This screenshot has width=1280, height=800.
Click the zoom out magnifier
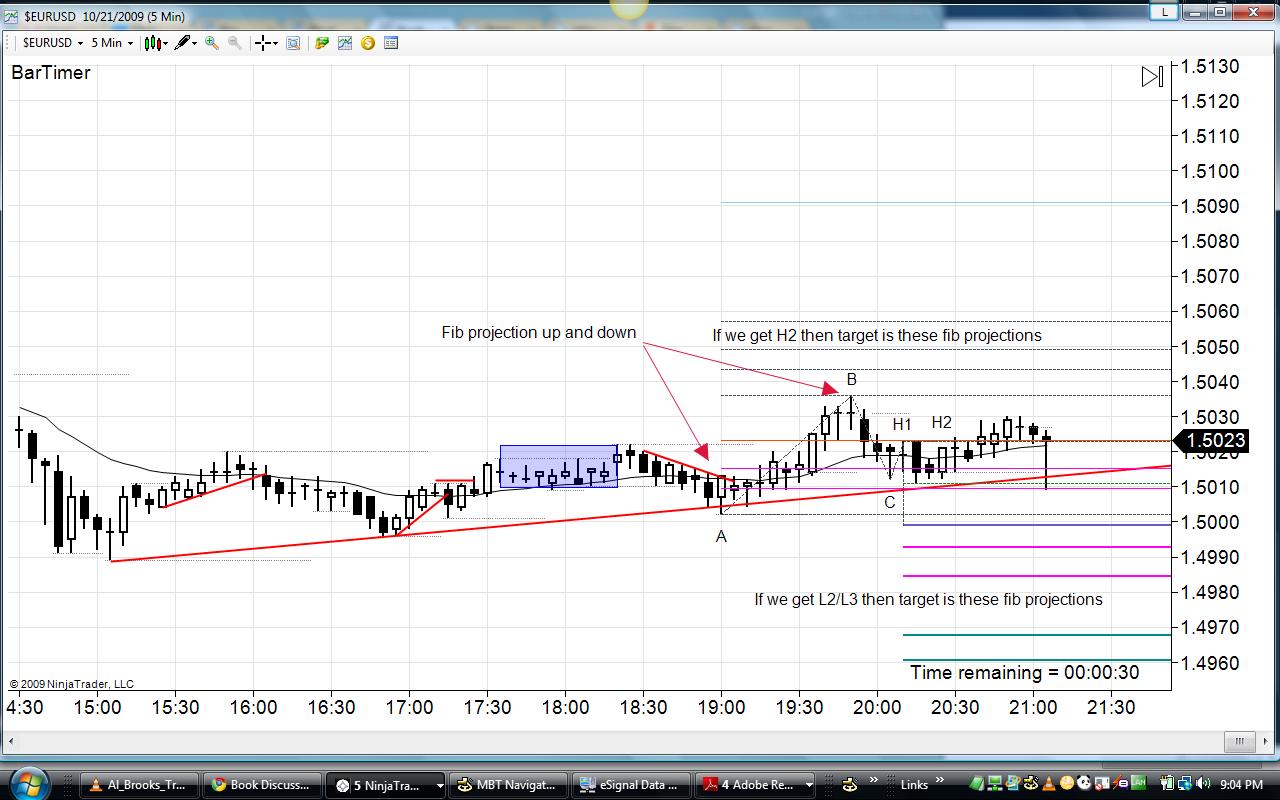(x=234, y=43)
